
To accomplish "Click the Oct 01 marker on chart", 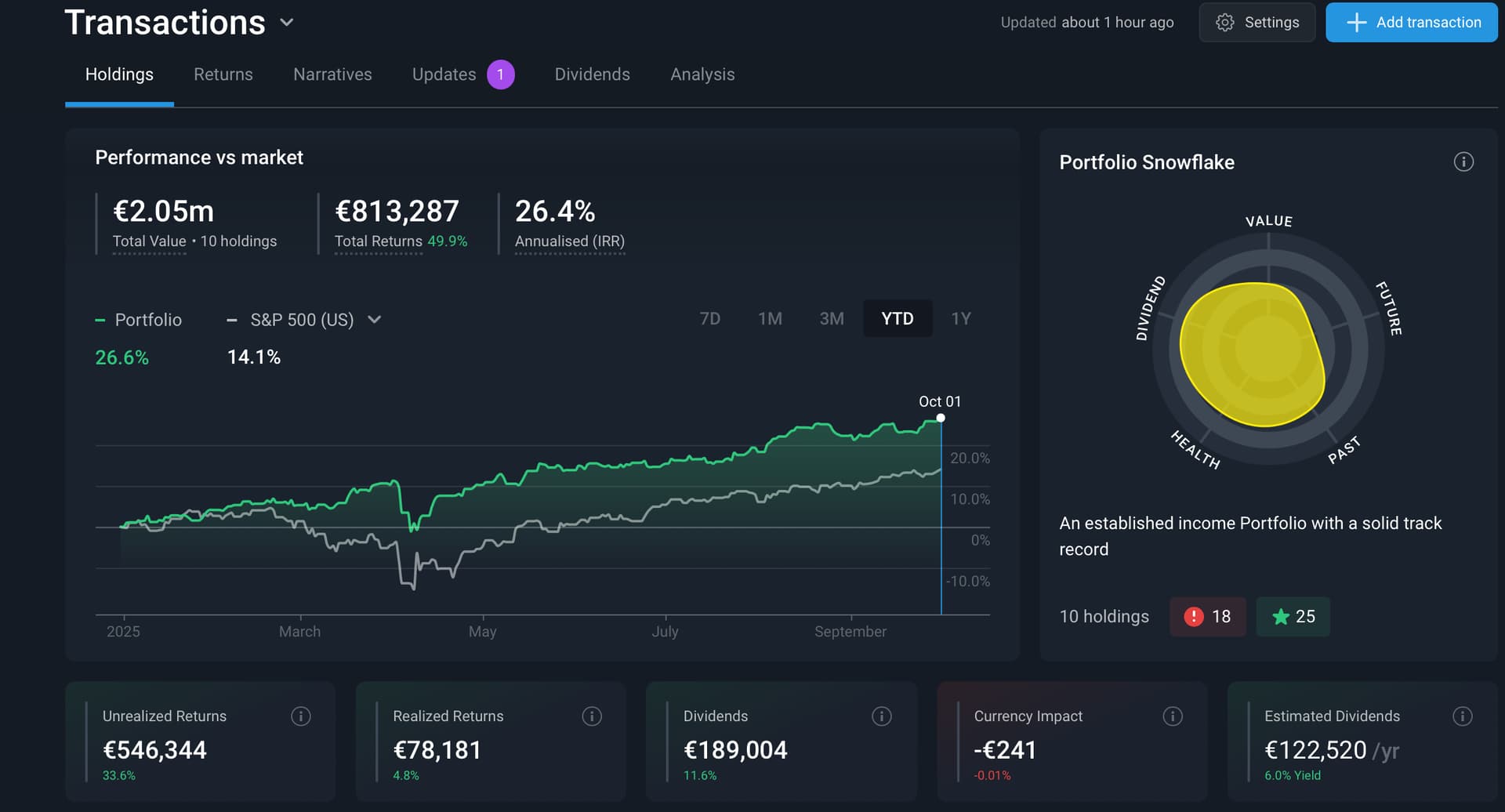I will [x=941, y=418].
